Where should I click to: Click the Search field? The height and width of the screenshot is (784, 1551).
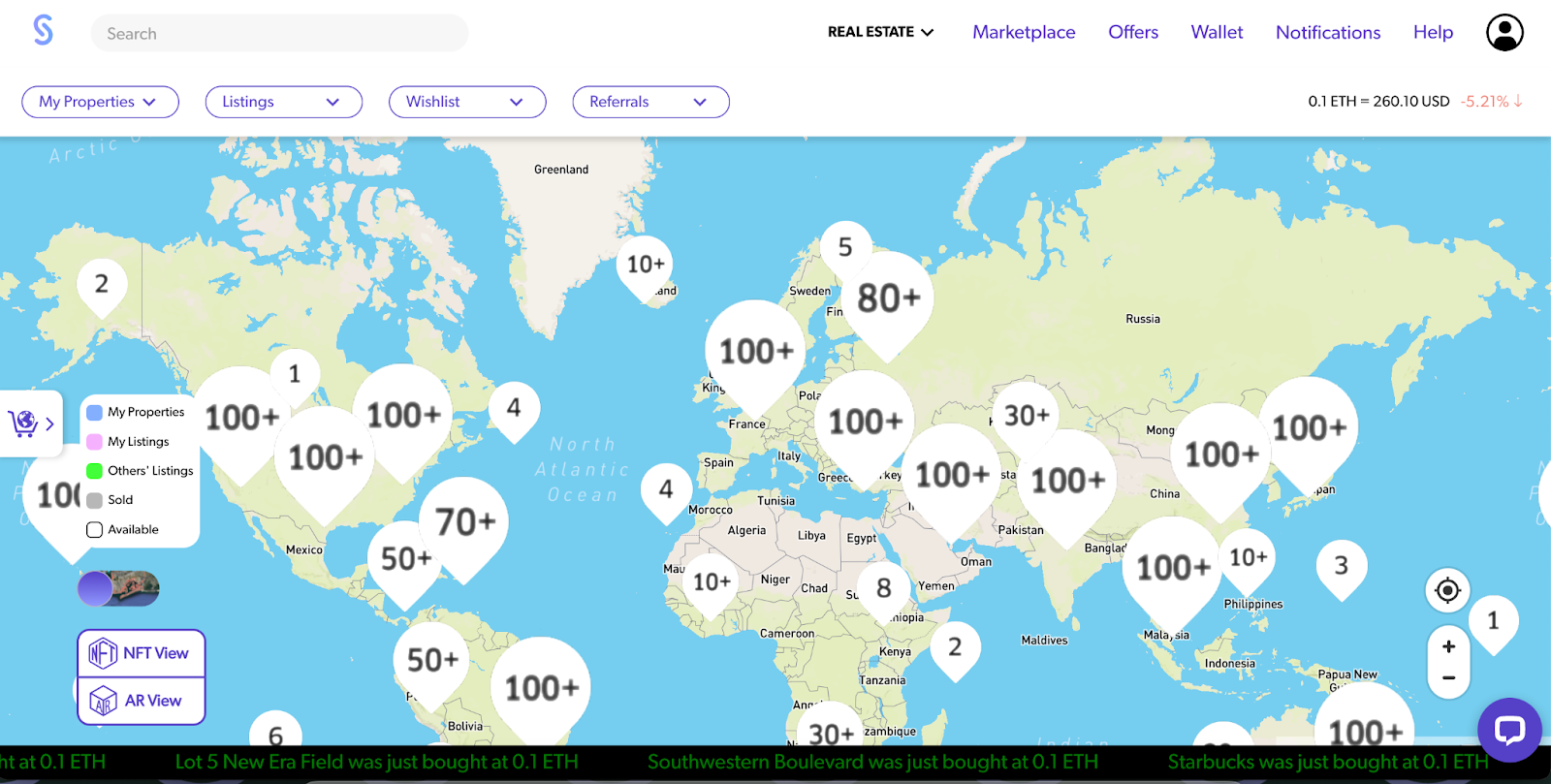pos(279,33)
